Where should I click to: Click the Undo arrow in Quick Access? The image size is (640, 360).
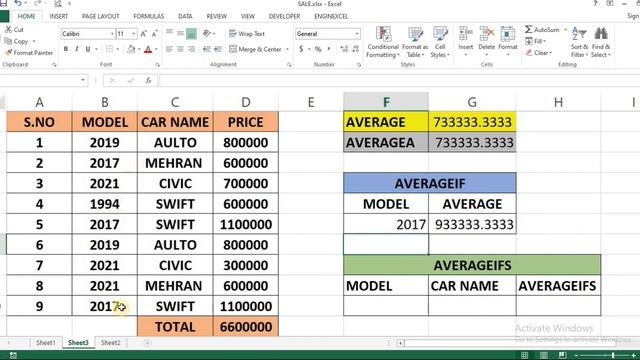[18, 4]
